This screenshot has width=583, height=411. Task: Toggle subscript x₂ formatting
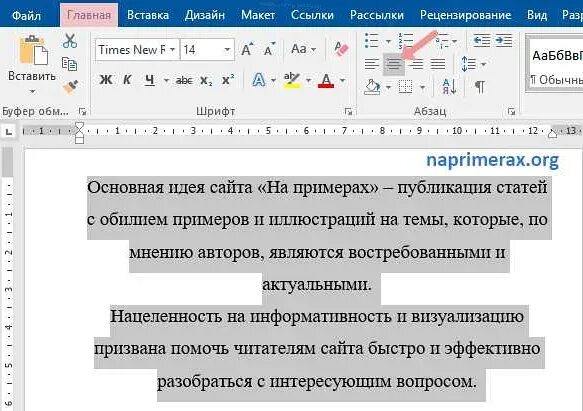coord(206,80)
